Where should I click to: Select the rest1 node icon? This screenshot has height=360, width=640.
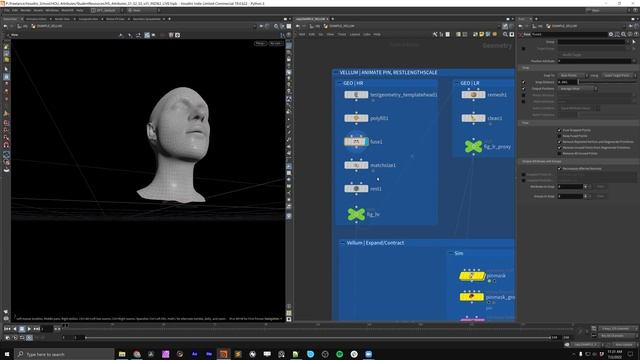point(356,189)
